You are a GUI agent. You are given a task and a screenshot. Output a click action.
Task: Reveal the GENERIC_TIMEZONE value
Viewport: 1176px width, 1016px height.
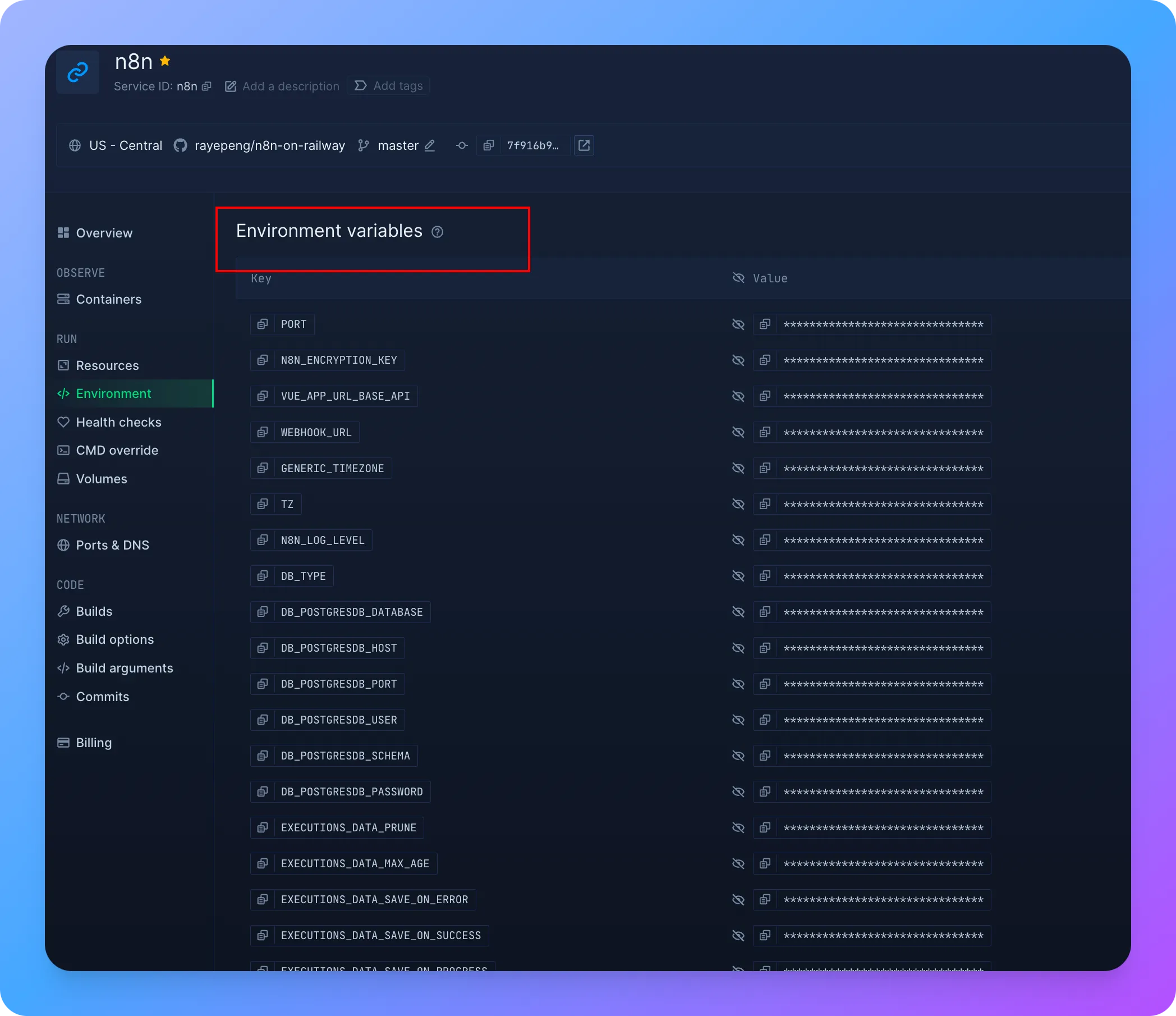coord(738,468)
